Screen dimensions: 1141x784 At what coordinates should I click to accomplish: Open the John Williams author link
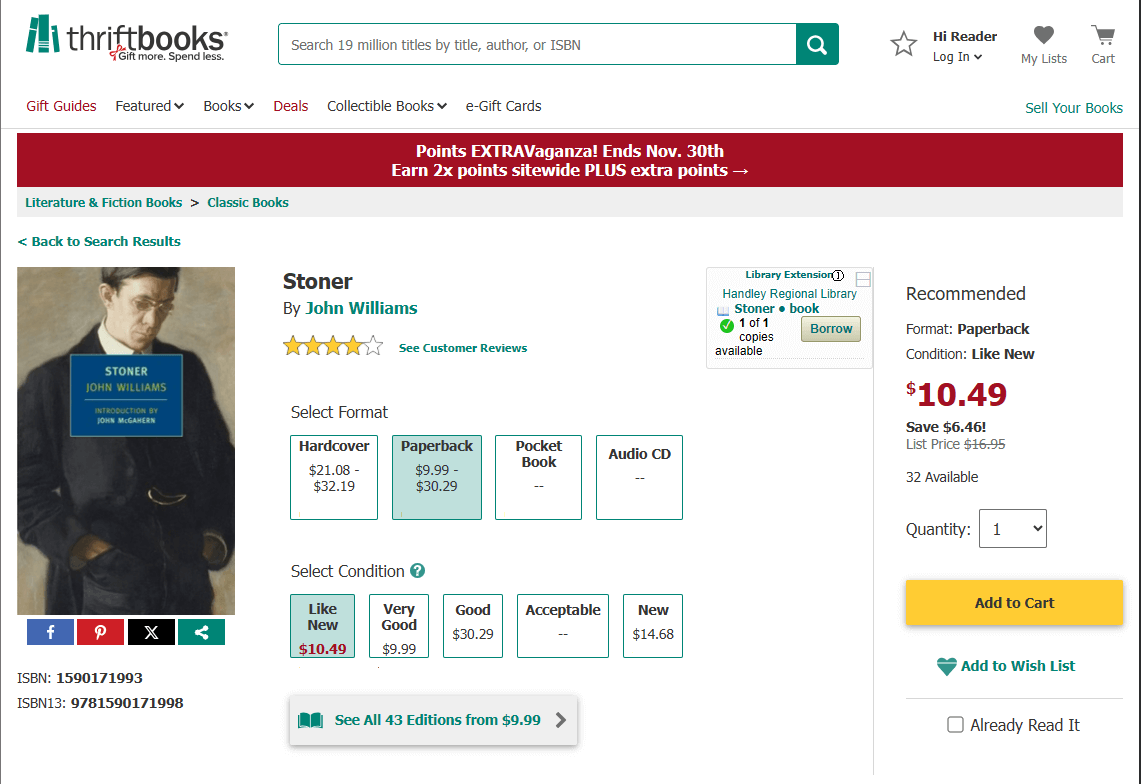pyautogui.click(x=361, y=308)
